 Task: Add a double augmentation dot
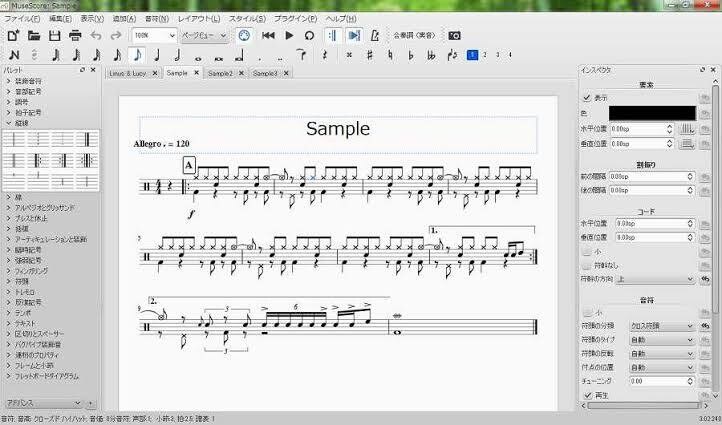pos(280,58)
